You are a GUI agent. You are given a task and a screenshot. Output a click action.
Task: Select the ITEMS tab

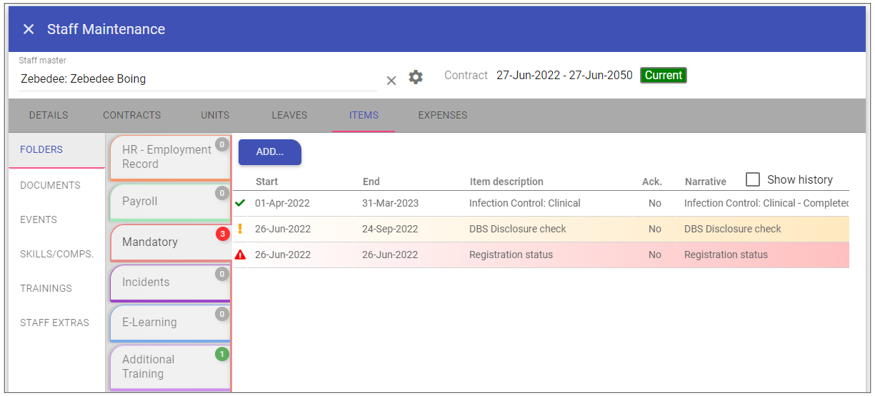tap(364, 115)
